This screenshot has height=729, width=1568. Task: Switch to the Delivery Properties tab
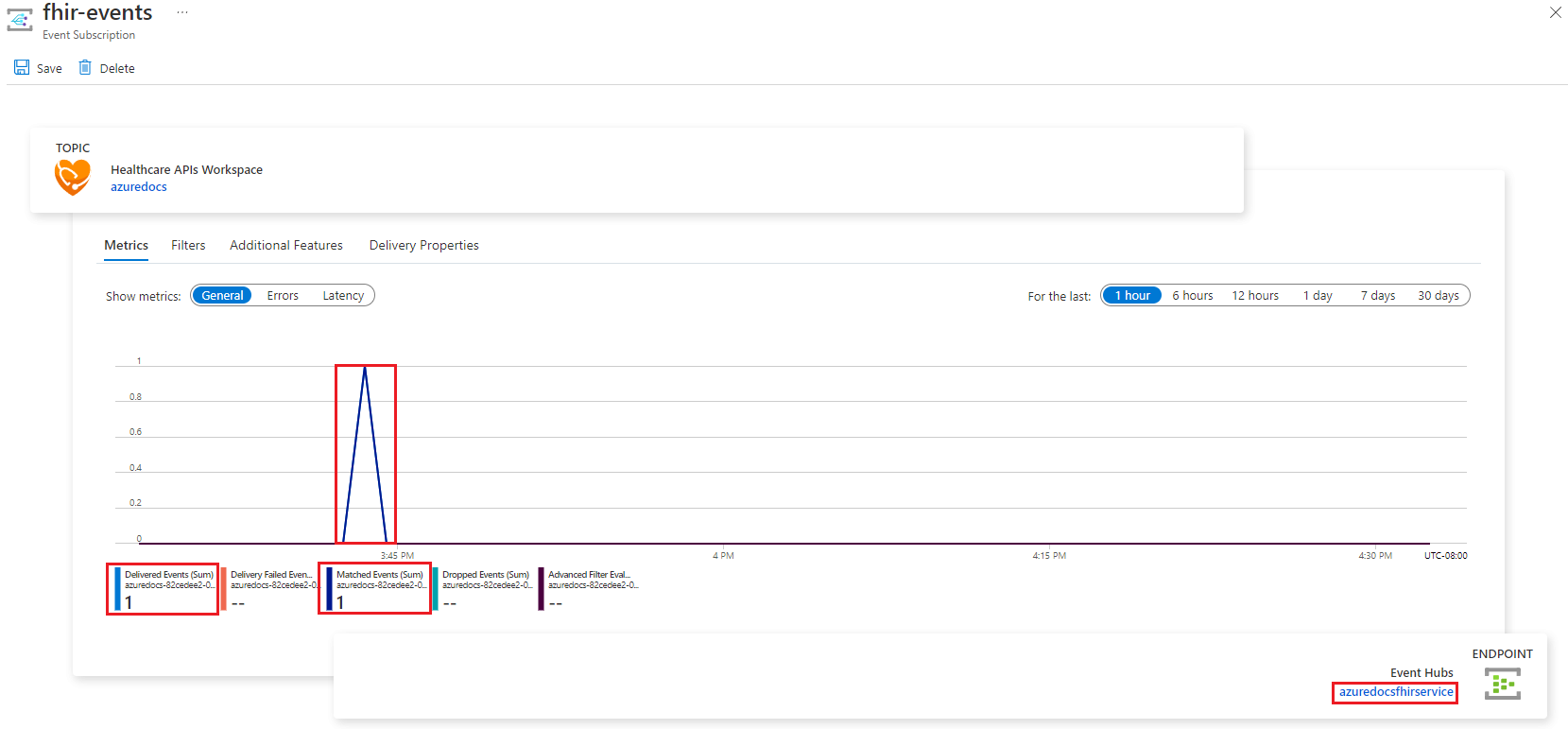[423, 246]
